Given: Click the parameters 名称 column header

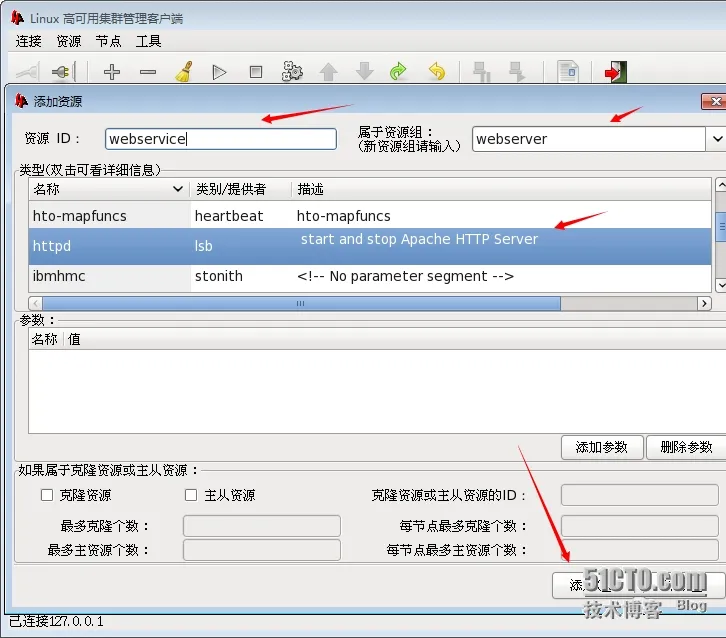Looking at the screenshot, I should [x=44, y=339].
